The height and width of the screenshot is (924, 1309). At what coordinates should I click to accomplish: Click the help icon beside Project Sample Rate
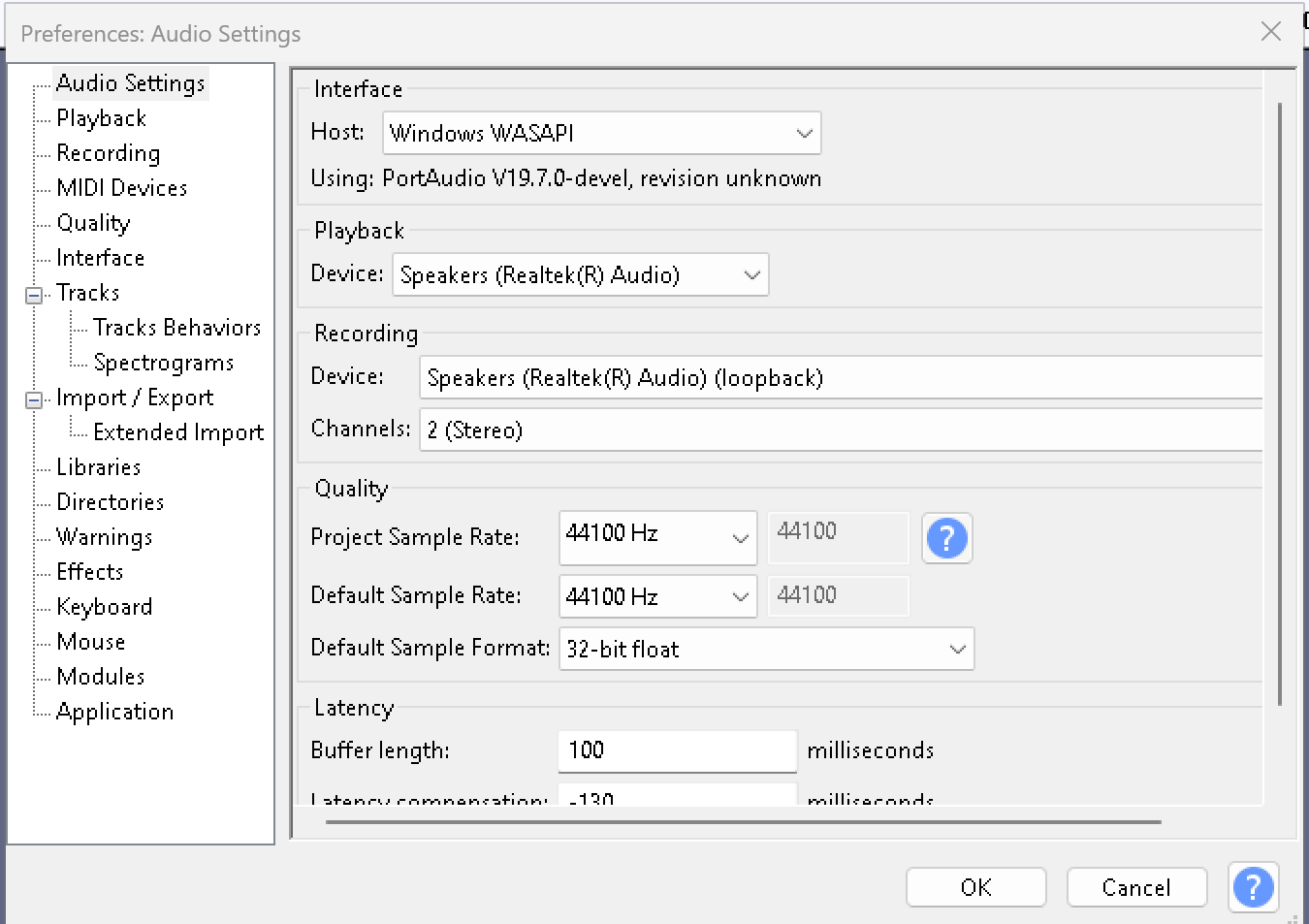click(x=946, y=538)
